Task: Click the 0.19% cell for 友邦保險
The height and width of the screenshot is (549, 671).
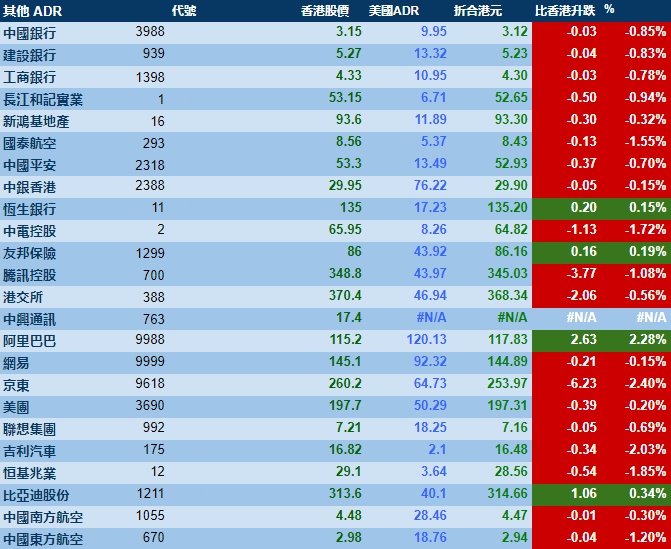Action: coord(647,252)
